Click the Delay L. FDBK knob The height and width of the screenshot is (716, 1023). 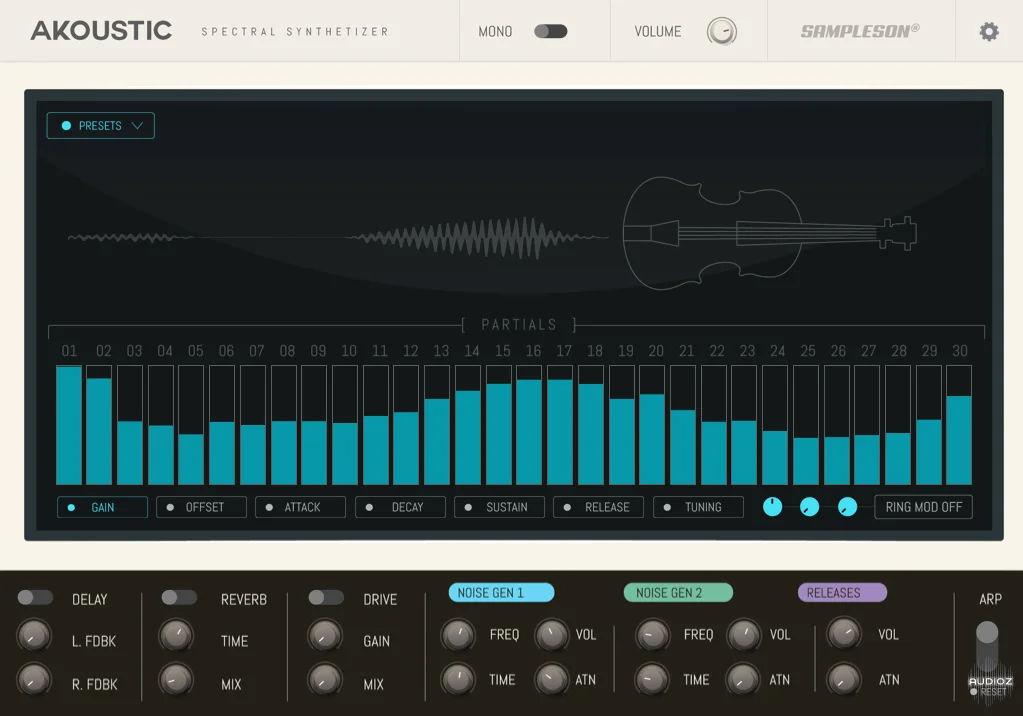click(x=33, y=636)
